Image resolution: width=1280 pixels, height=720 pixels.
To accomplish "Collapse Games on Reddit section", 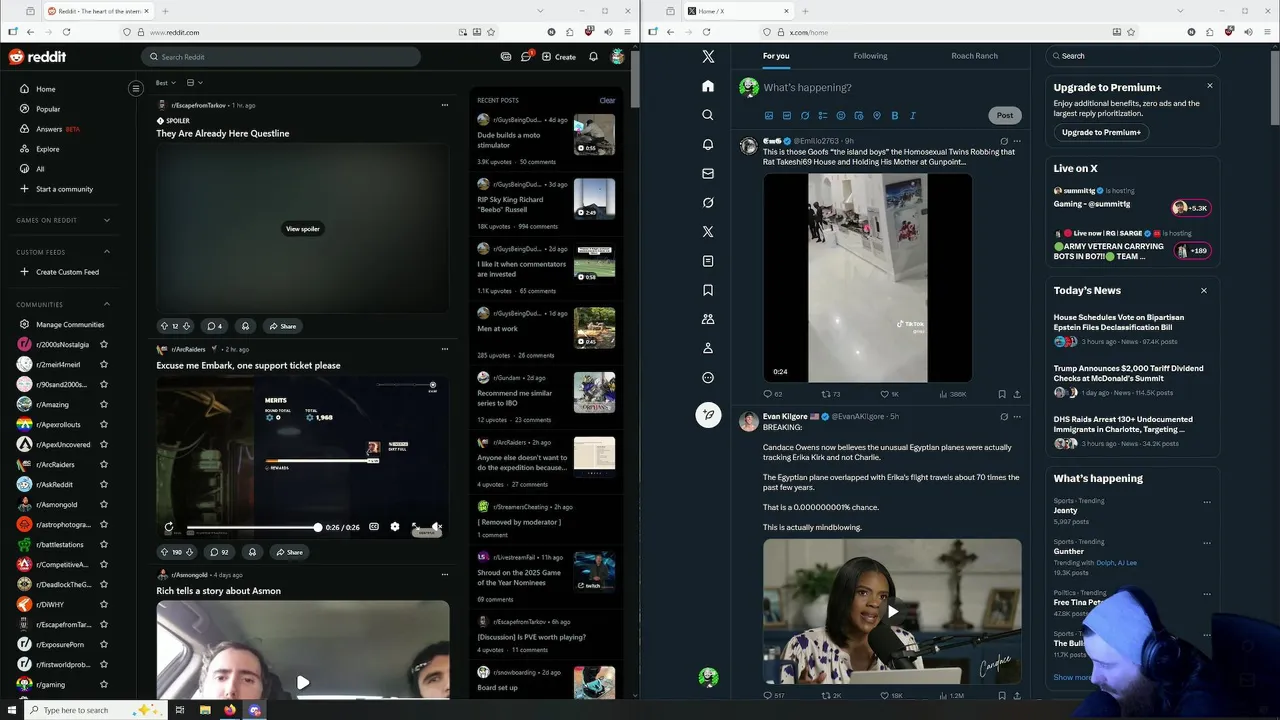I will pyautogui.click(x=107, y=220).
